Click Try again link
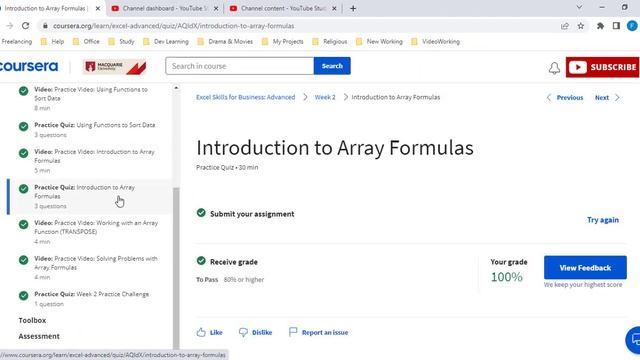 (603, 220)
